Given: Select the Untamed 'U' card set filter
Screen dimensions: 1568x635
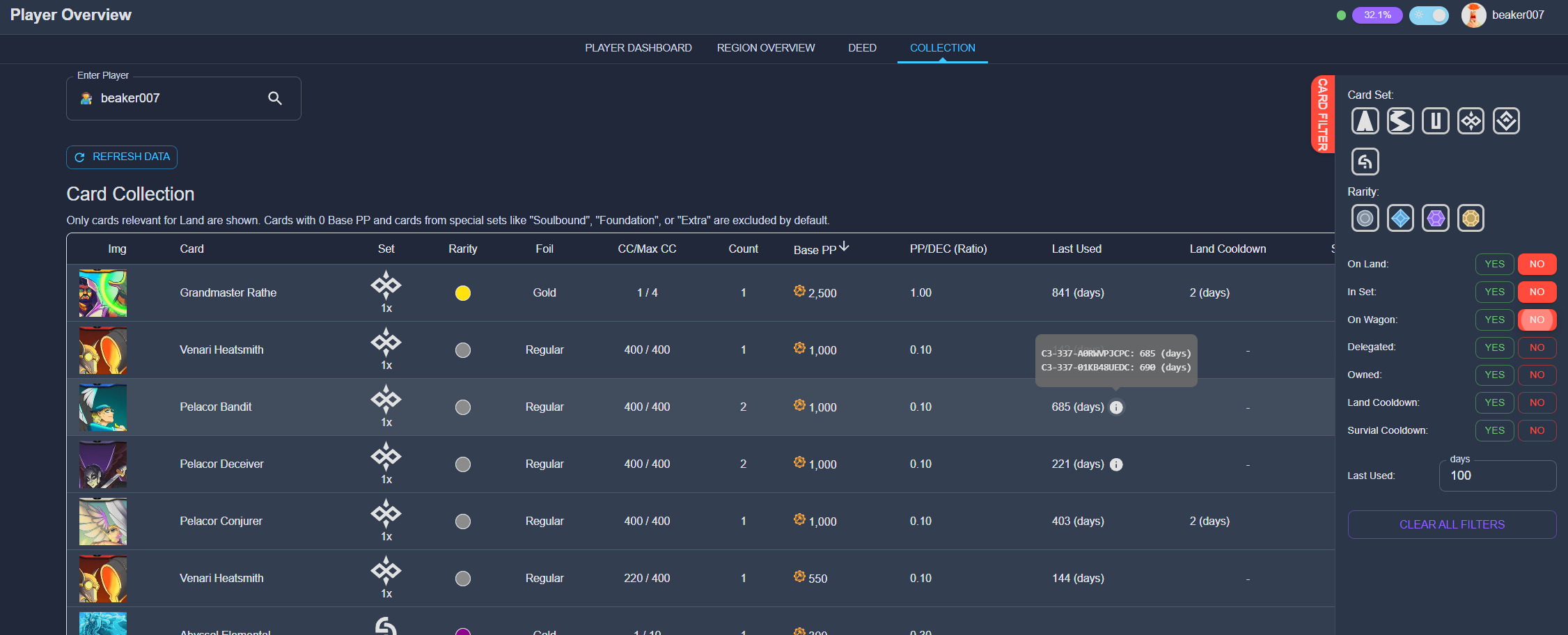Looking at the screenshot, I should (1435, 121).
